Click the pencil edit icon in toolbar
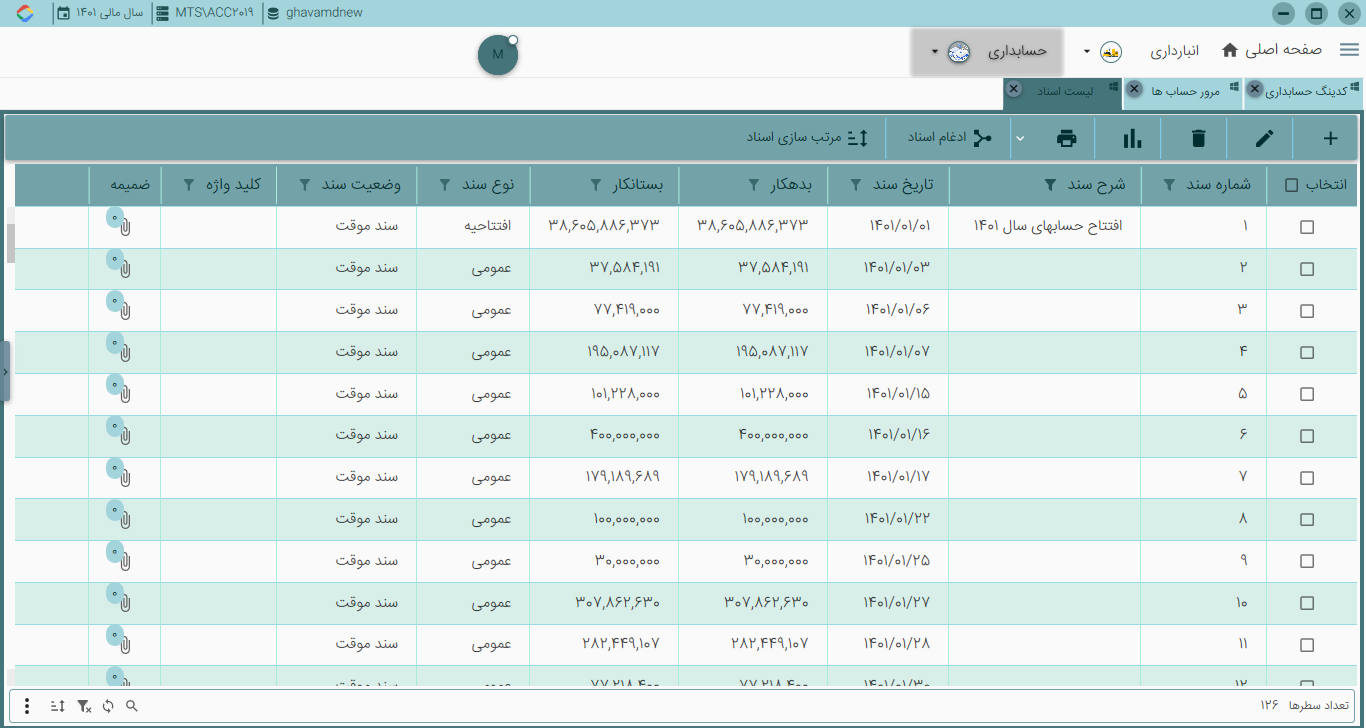 point(1265,139)
